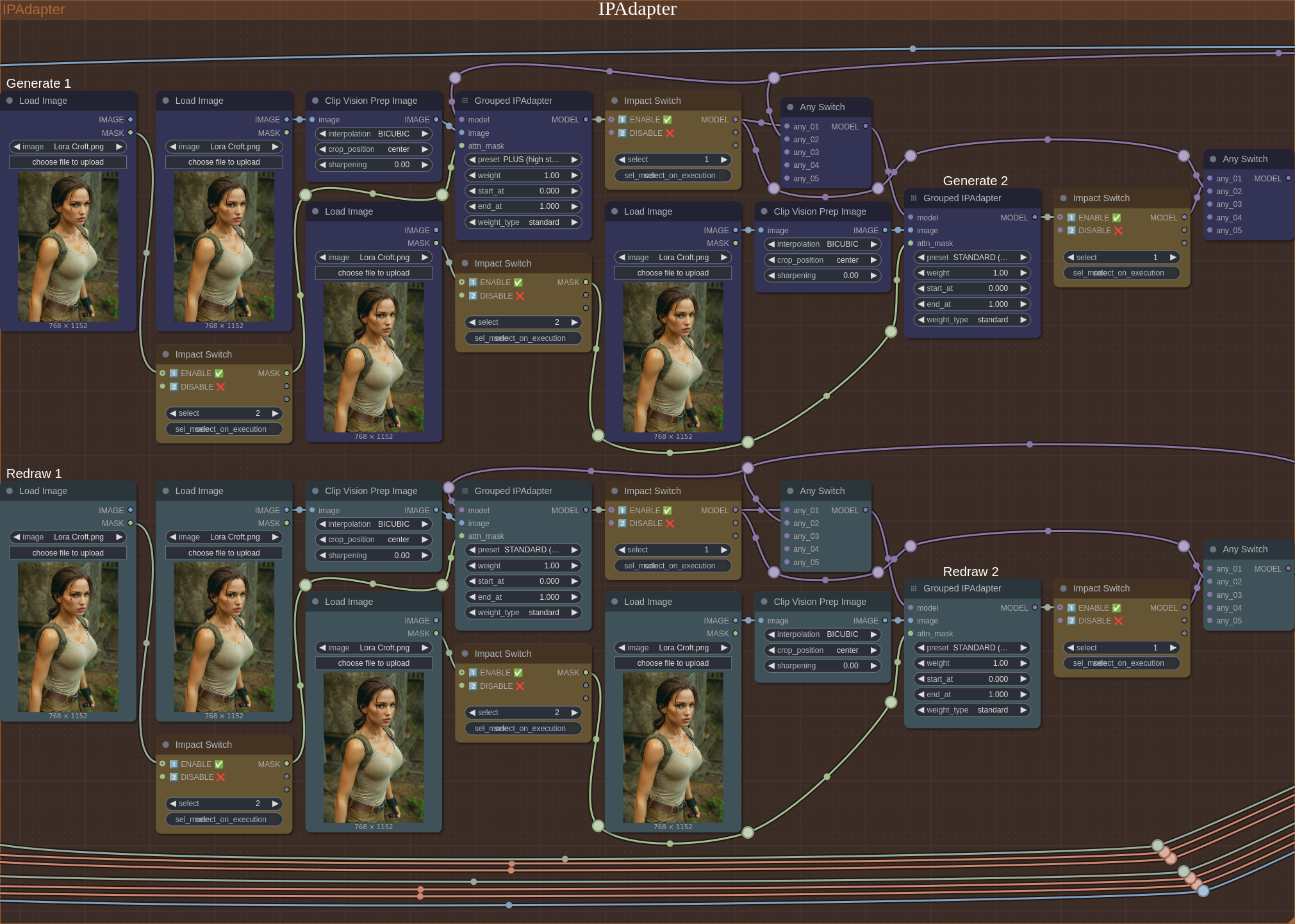Collapse Clip Vision Prep Image left of Redraw 2 IPAdapter

[764, 602]
